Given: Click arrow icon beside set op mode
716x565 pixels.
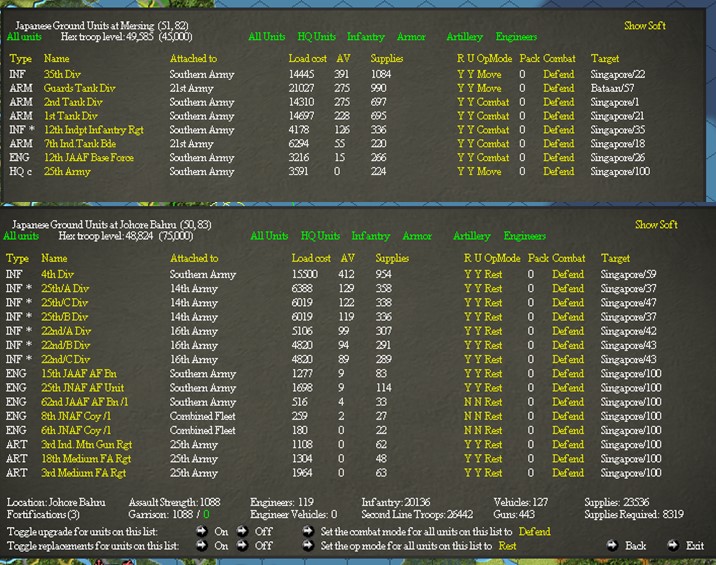Looking at the screenshot, I should (x=308, y=545).
